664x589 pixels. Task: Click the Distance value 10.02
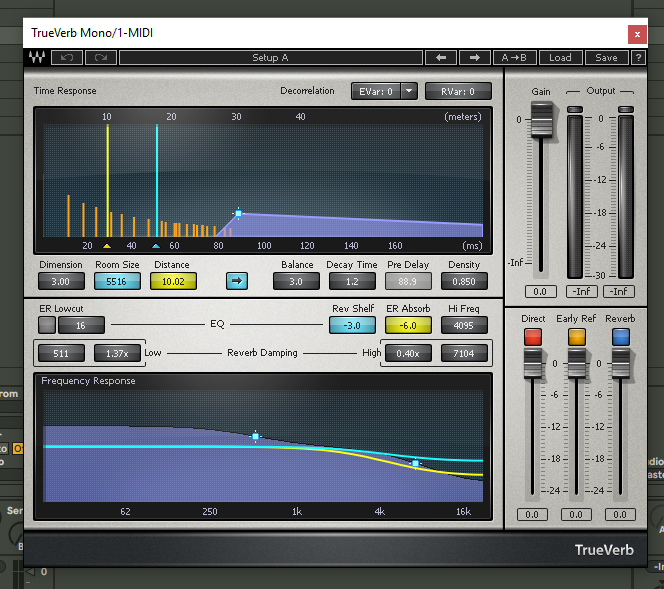pyautogui.click(x=173, y=281)
